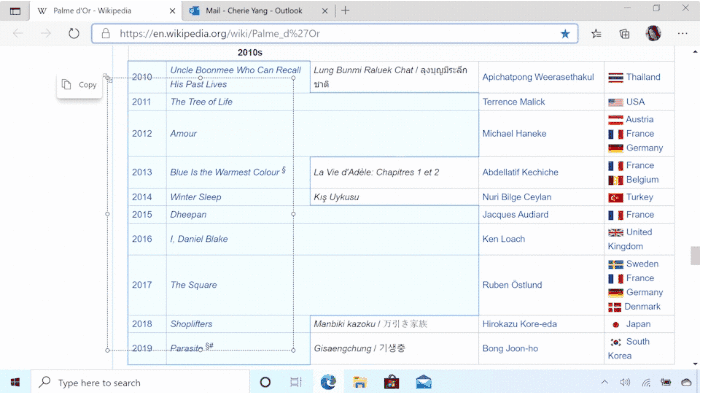703x393 pixels.
Task: Open the Settings and more menu
Action: click(x=682, y=33)
